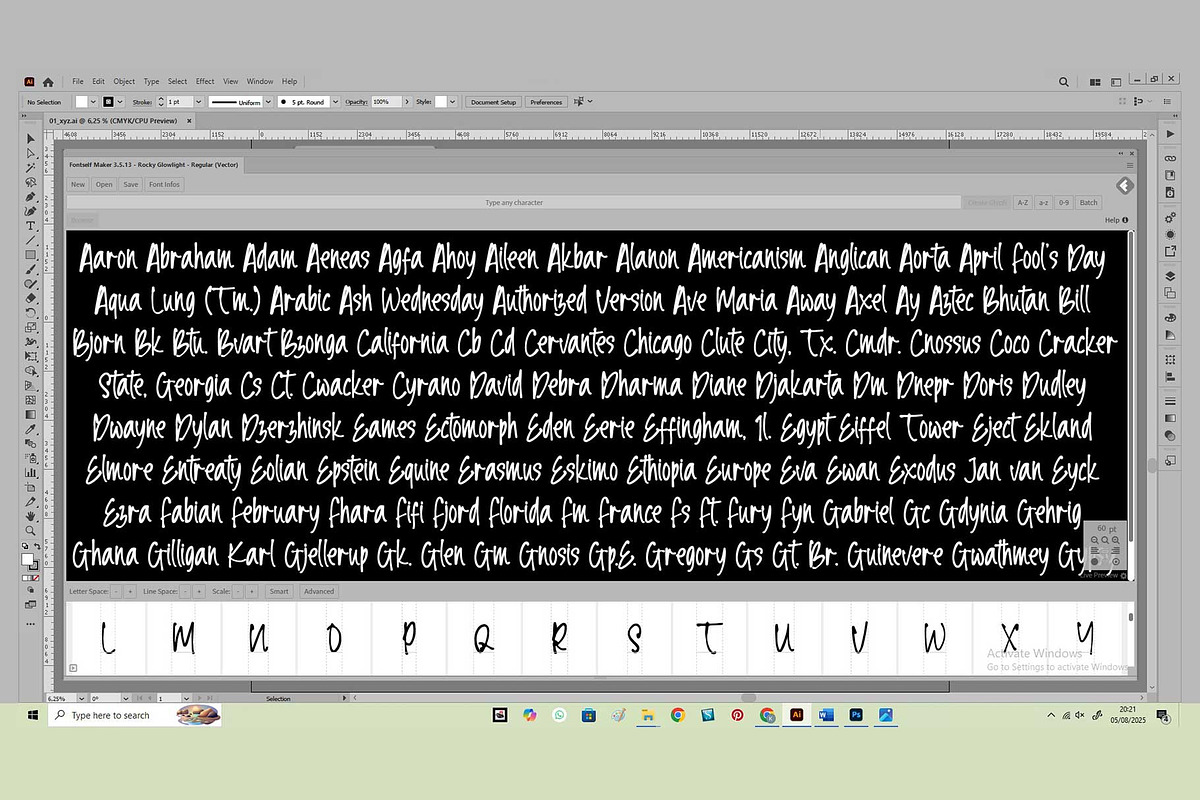Select the Magic Wand tool
This screenshot has width=1200, height=800.
coord(30,168)
